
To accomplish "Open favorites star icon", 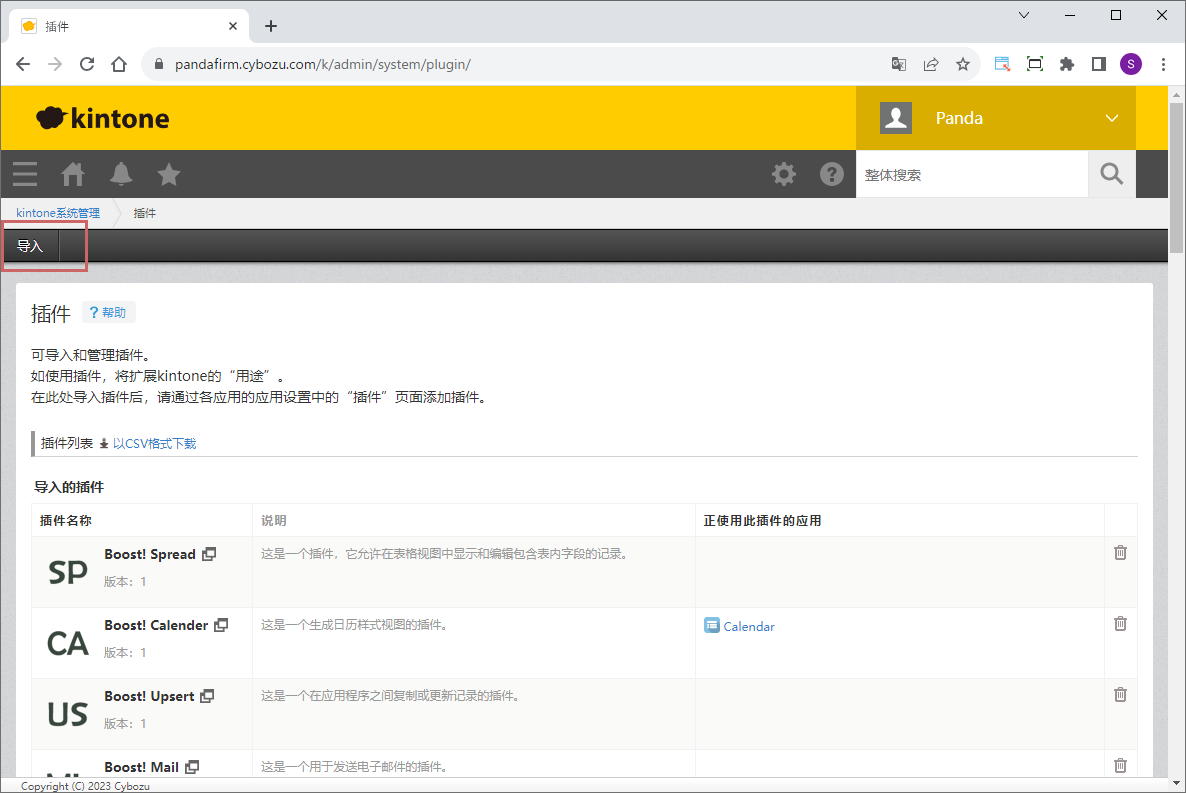I will (169, 174).
